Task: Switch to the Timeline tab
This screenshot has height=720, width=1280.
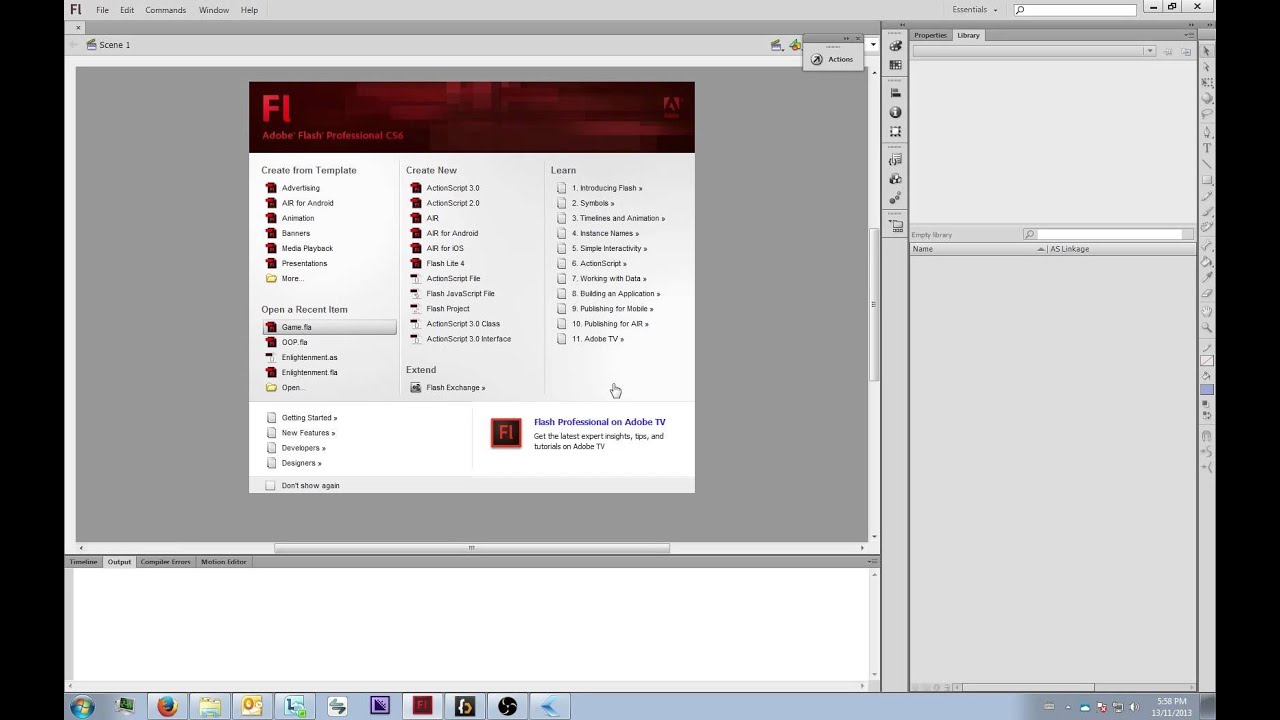Action: pyautogui.click(x=84, y=562)
